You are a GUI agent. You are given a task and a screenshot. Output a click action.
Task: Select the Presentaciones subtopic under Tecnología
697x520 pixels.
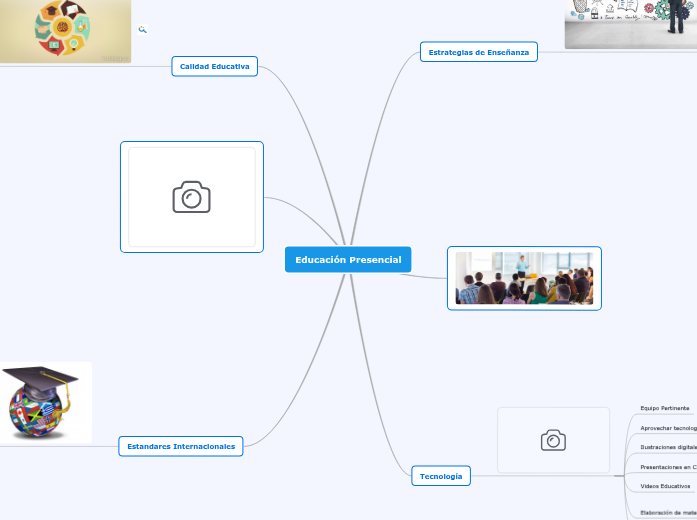pyautogui.click(x=668, y=467)
